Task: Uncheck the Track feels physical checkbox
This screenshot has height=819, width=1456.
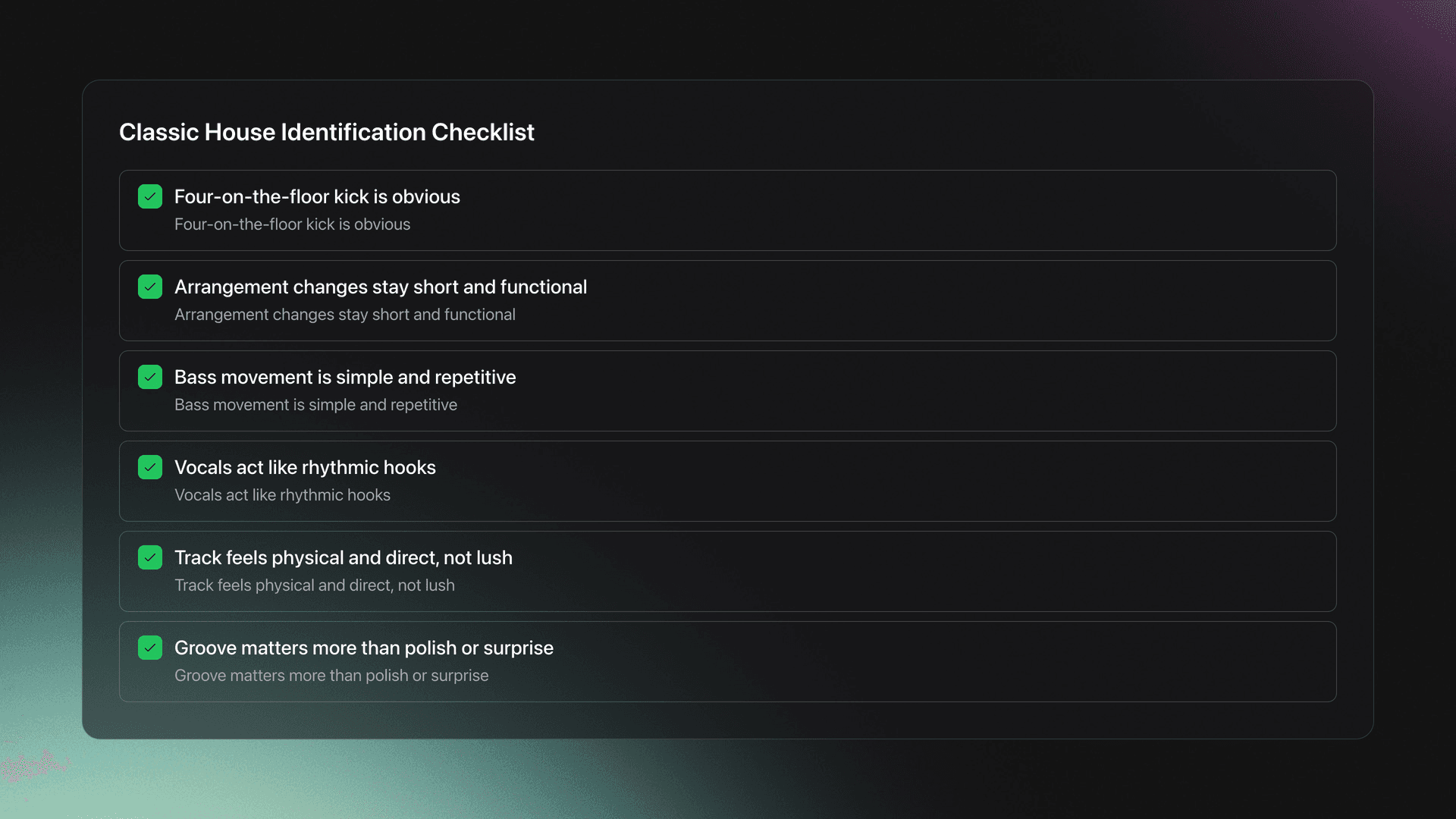Action: pyautogui.click(x=150, y=557)
